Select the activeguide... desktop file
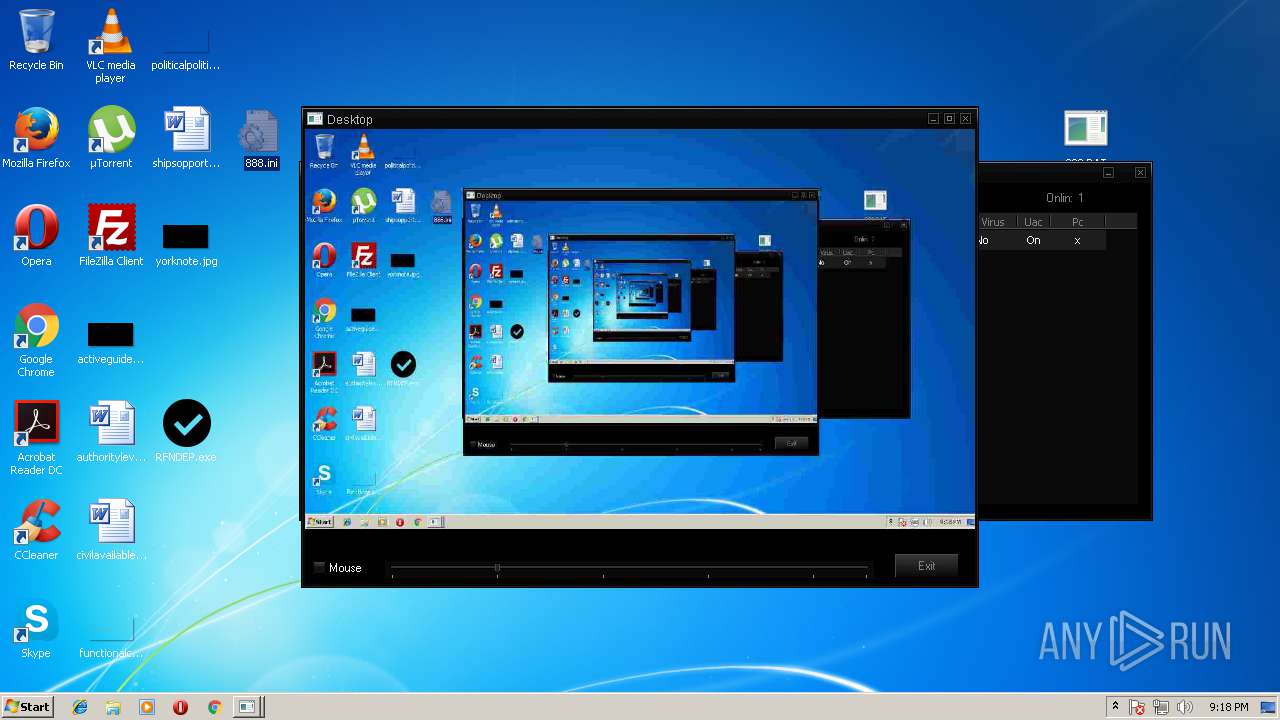The width and height of the screenshot is (1280, 720). click(x=110, y=343)
